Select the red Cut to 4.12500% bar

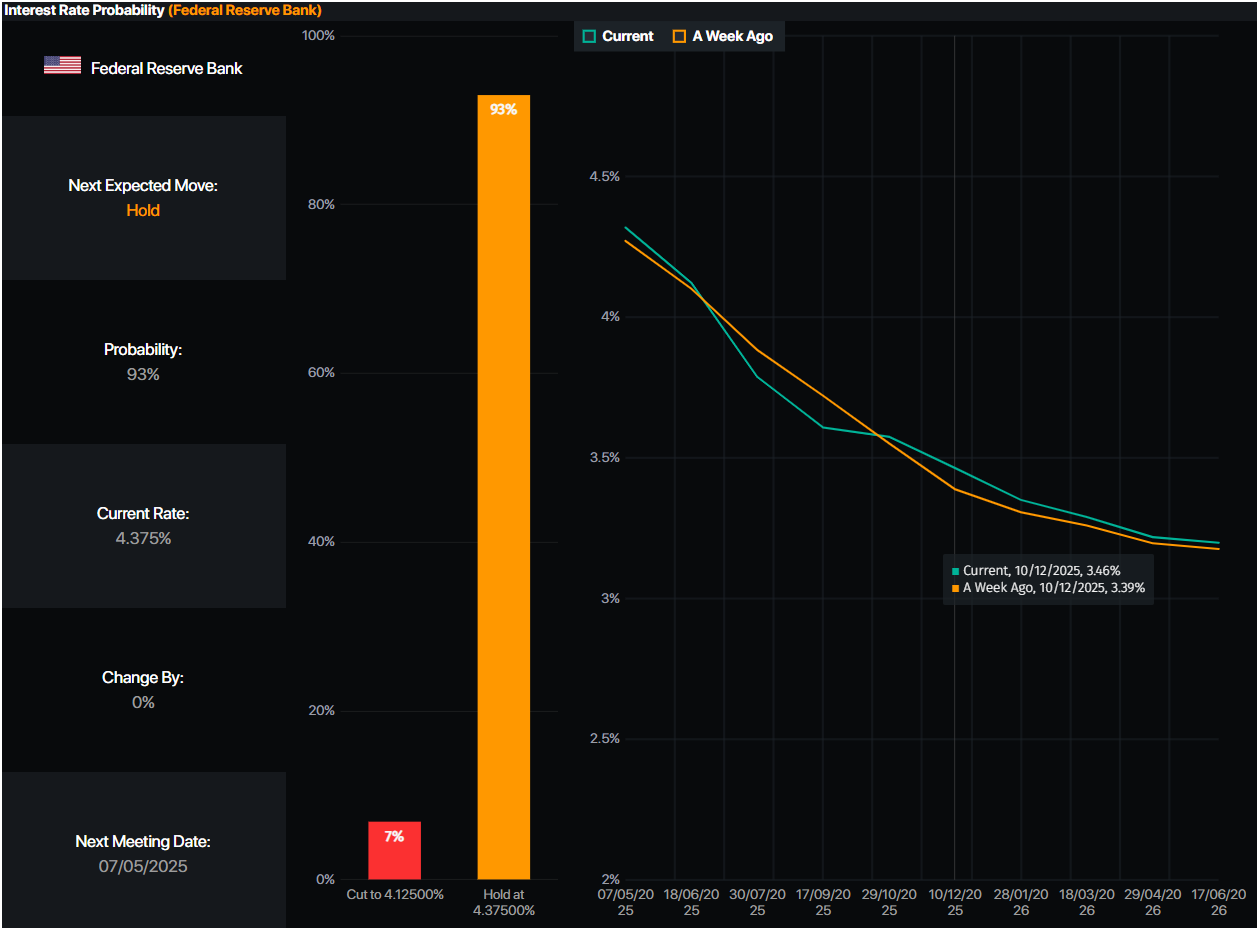point(397,850)
